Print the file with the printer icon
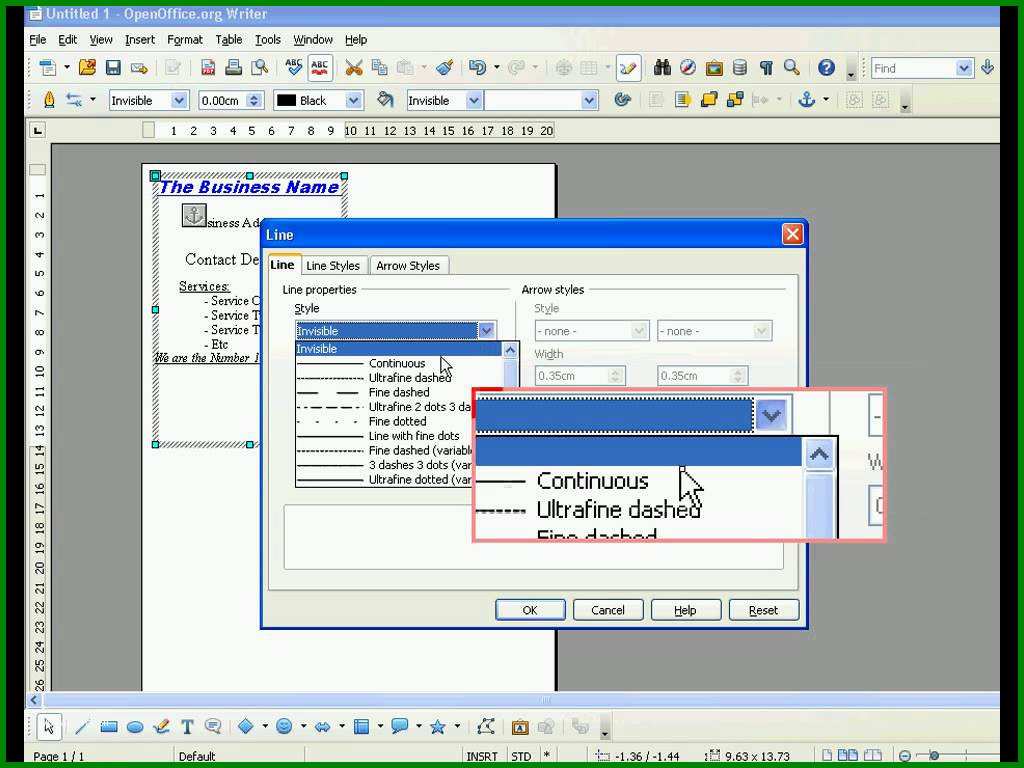Image resolution: width=1024 pixels, height=768 pixels. [233, 67]
